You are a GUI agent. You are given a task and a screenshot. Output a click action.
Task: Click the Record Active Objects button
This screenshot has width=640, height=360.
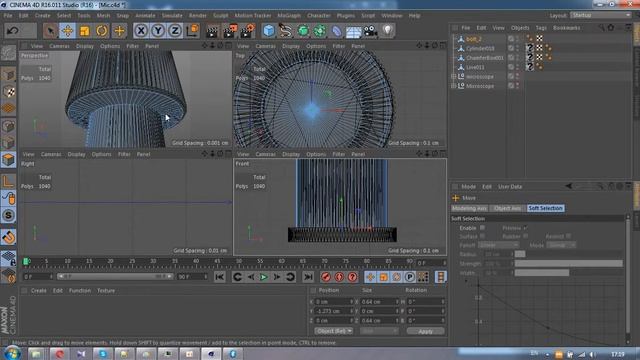325,277
